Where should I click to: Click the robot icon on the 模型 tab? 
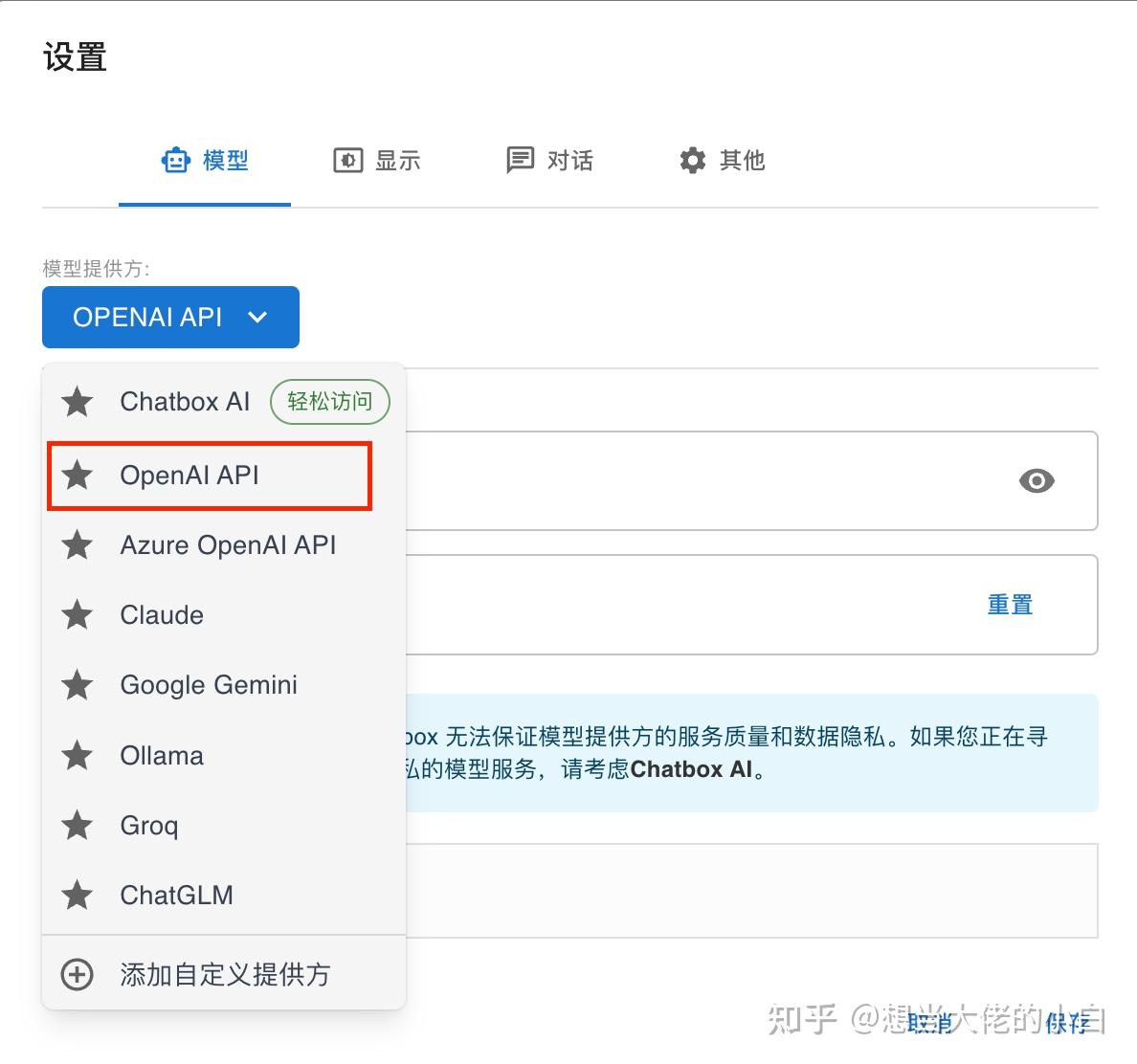click(176, 160)
